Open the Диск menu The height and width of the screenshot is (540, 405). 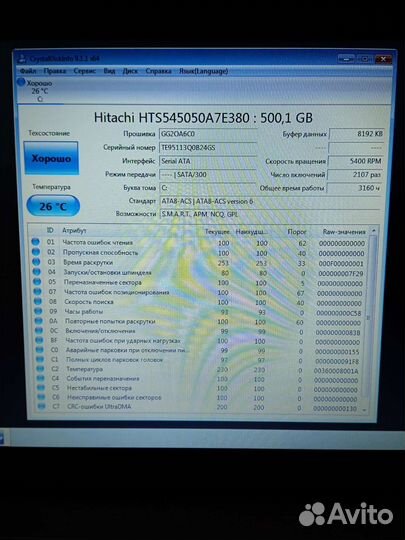click(130, 71)
